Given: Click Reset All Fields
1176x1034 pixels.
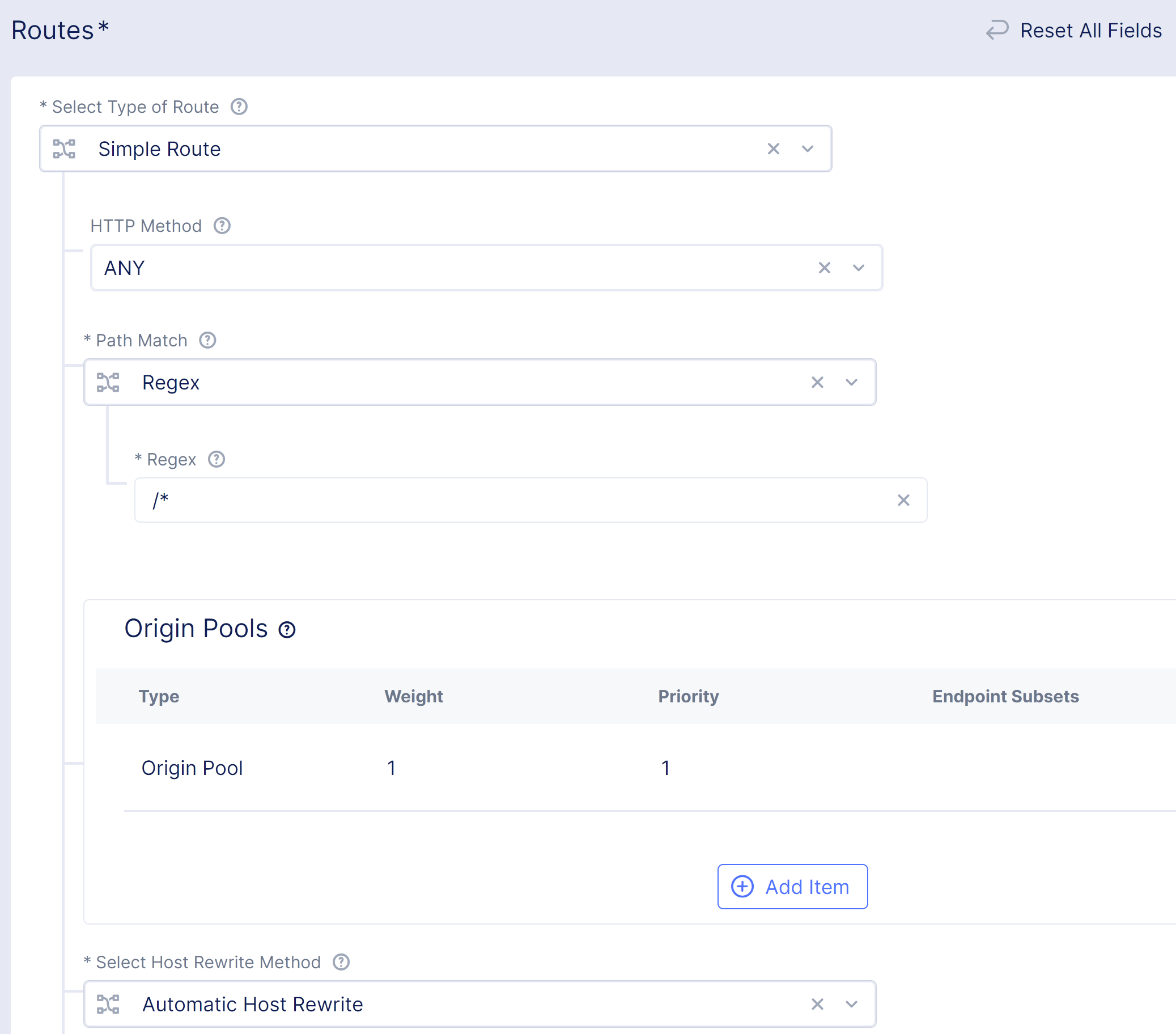Looking at the screenshot, I should tap(1092, 30).
